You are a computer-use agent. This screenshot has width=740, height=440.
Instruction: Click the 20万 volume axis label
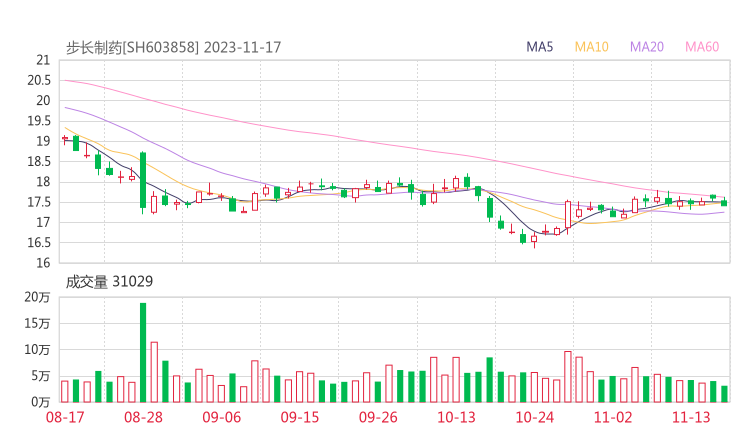tap(37, 297)
